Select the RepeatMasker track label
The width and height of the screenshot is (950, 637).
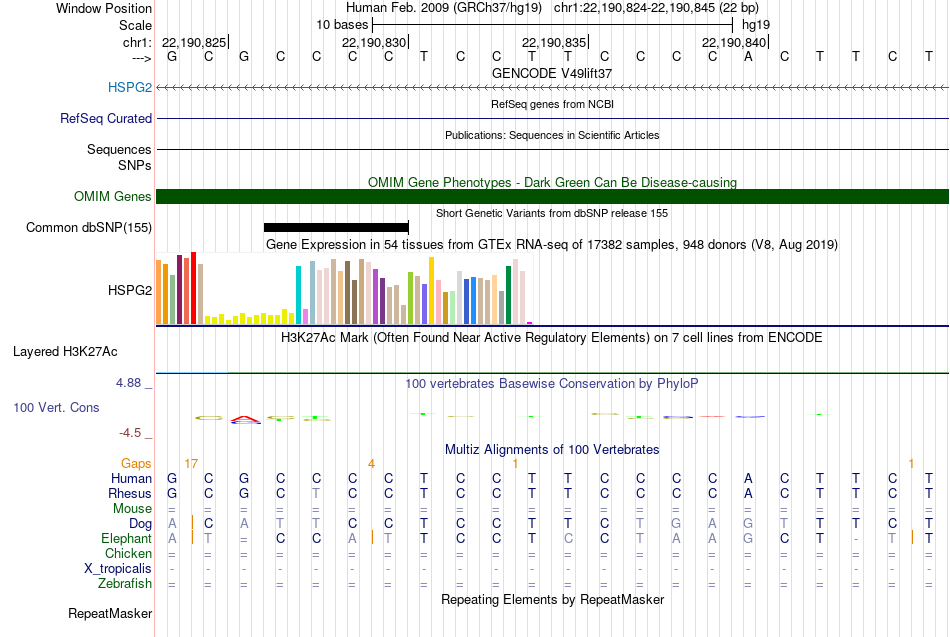(x=110, y=613)
